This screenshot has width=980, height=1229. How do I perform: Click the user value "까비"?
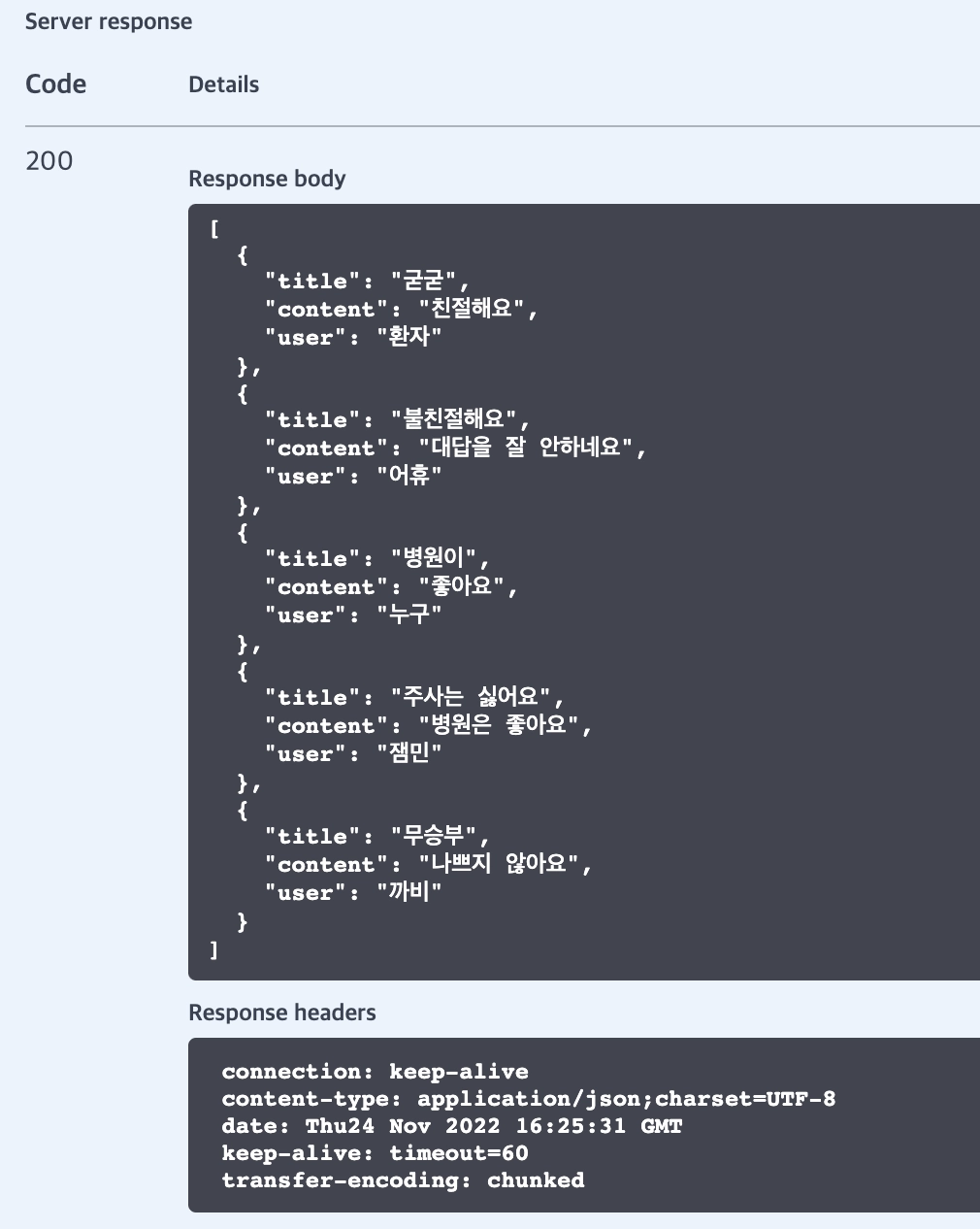[x=408, y=893]
